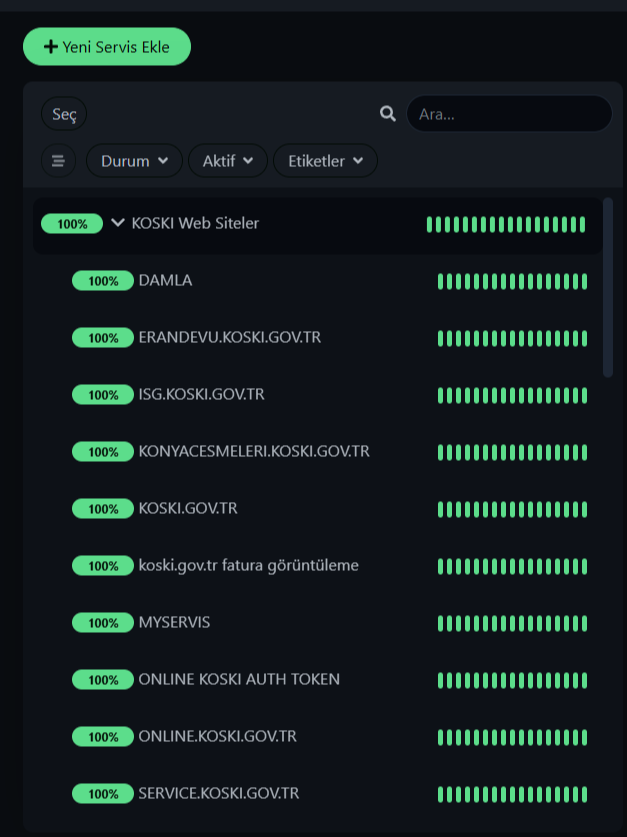Open the Aktif filter dropdown

click(x=228, y=161)
